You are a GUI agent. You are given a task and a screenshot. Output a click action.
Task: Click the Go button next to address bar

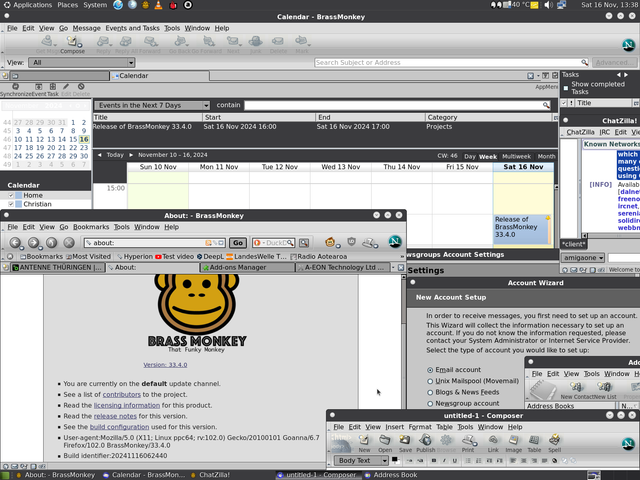click(x=238, y=243)
